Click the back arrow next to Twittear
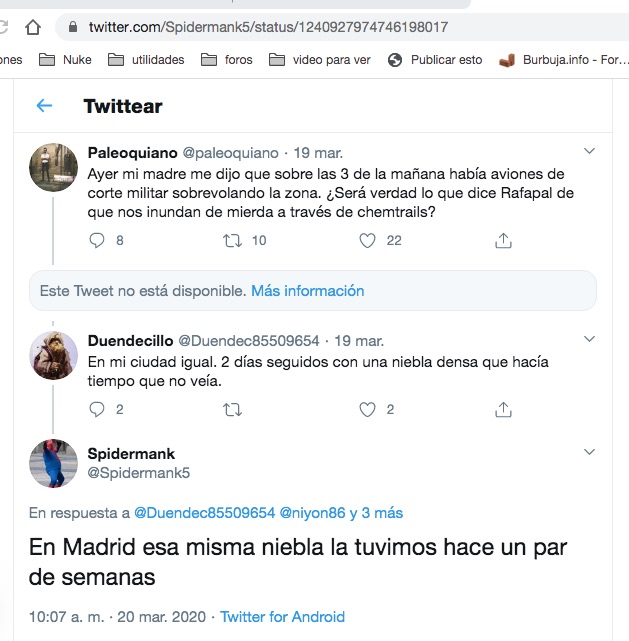The image size is (629, 641). [x=44, y=106]
